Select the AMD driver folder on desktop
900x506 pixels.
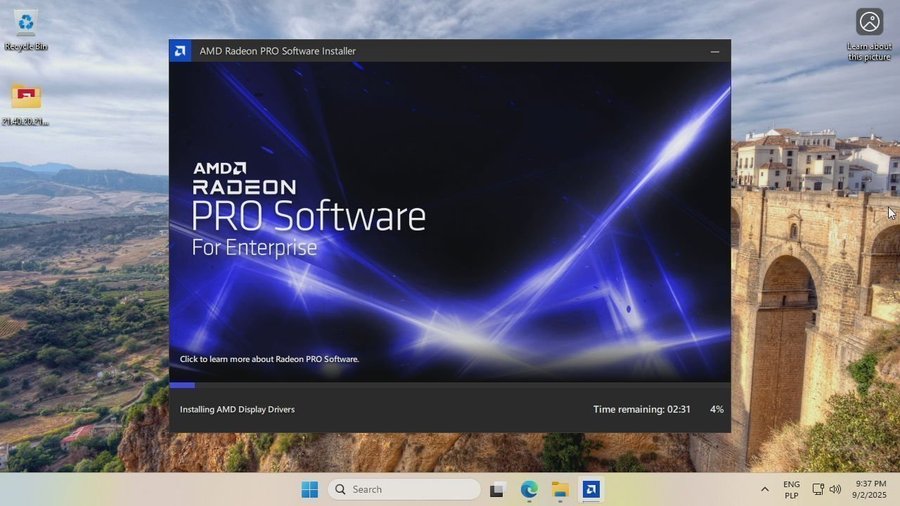[x=26, y=97]
